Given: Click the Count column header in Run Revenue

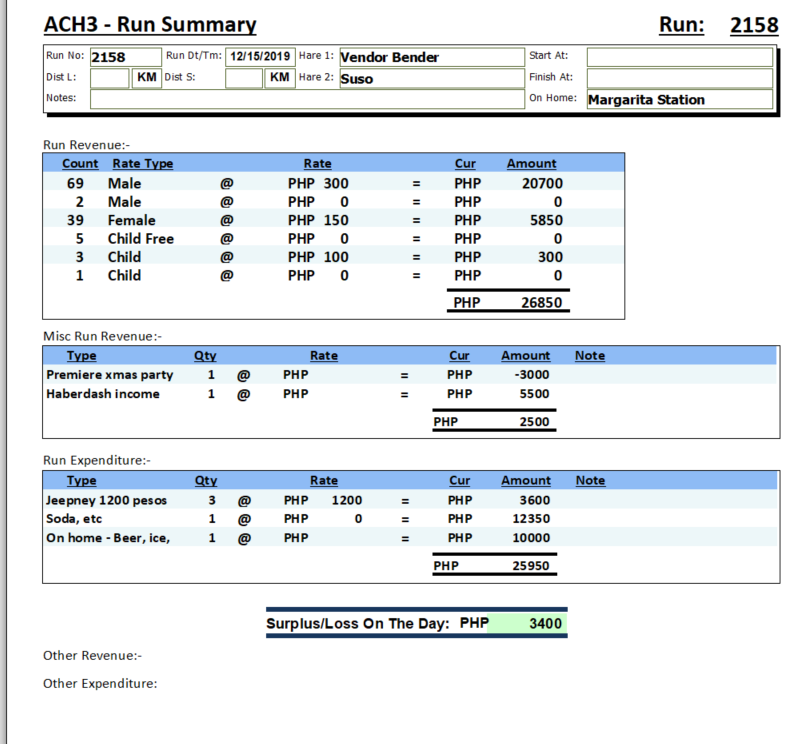Looking at the screenshot, I should (x=80, y=163).
